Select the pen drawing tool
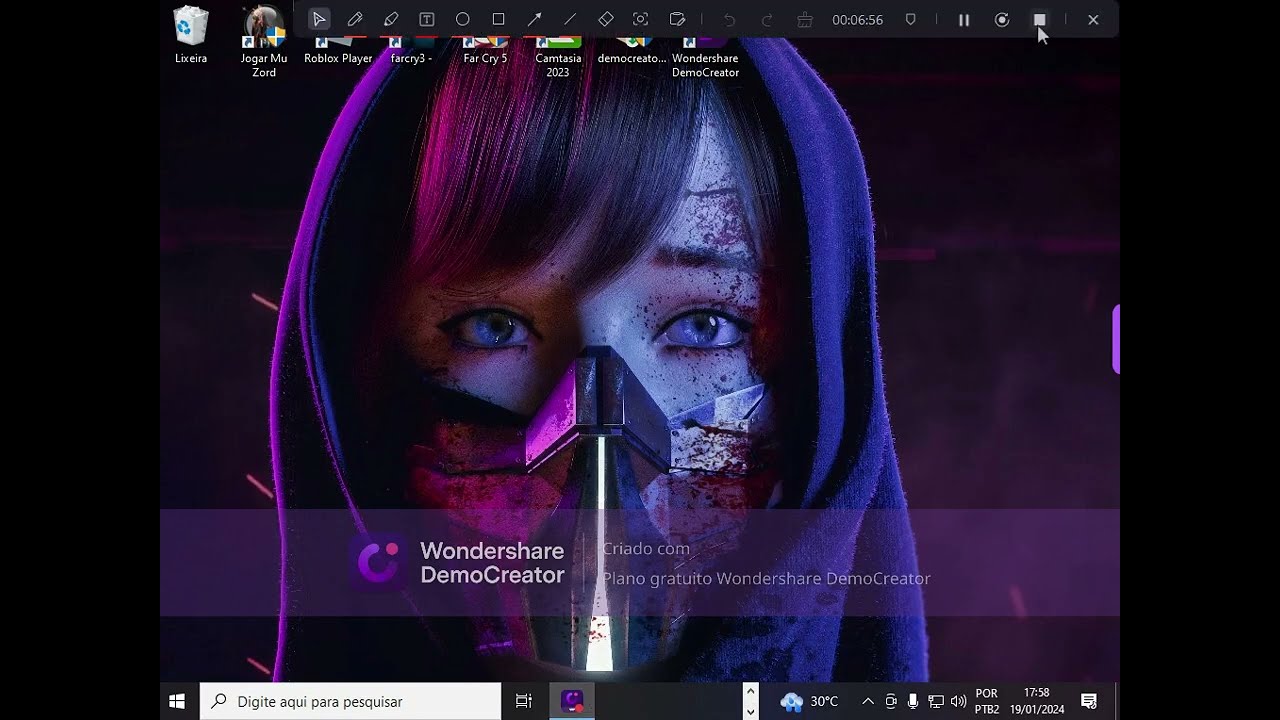 [x=355, y=19]
